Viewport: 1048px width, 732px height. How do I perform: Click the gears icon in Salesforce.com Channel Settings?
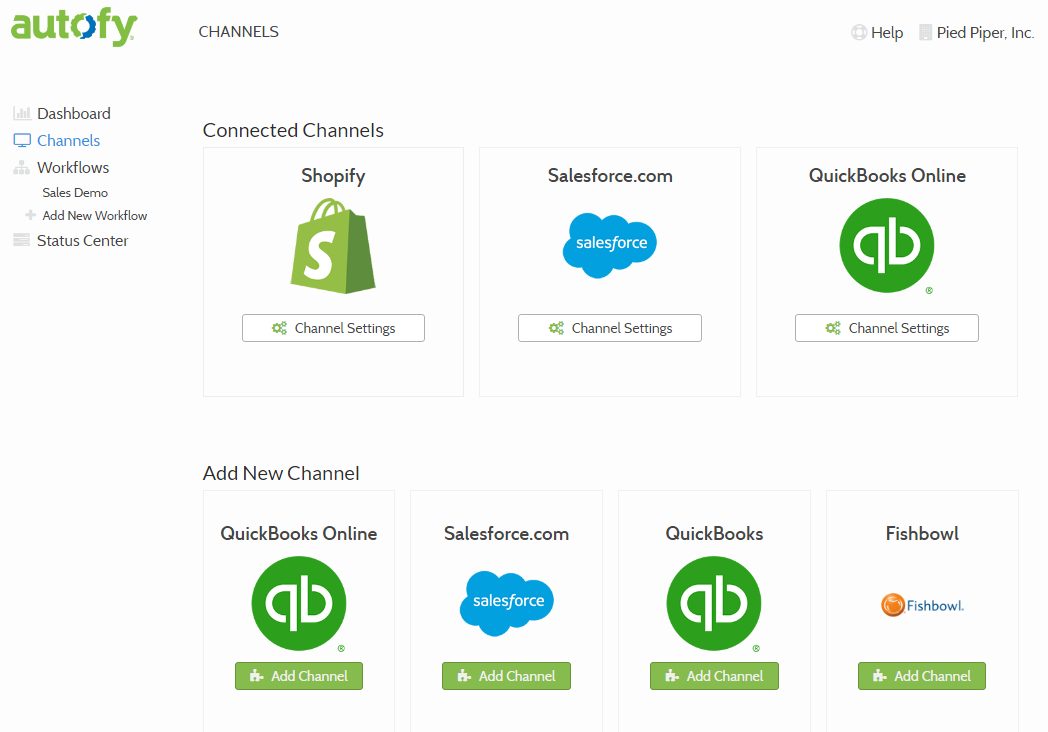(x=556, y=328)
